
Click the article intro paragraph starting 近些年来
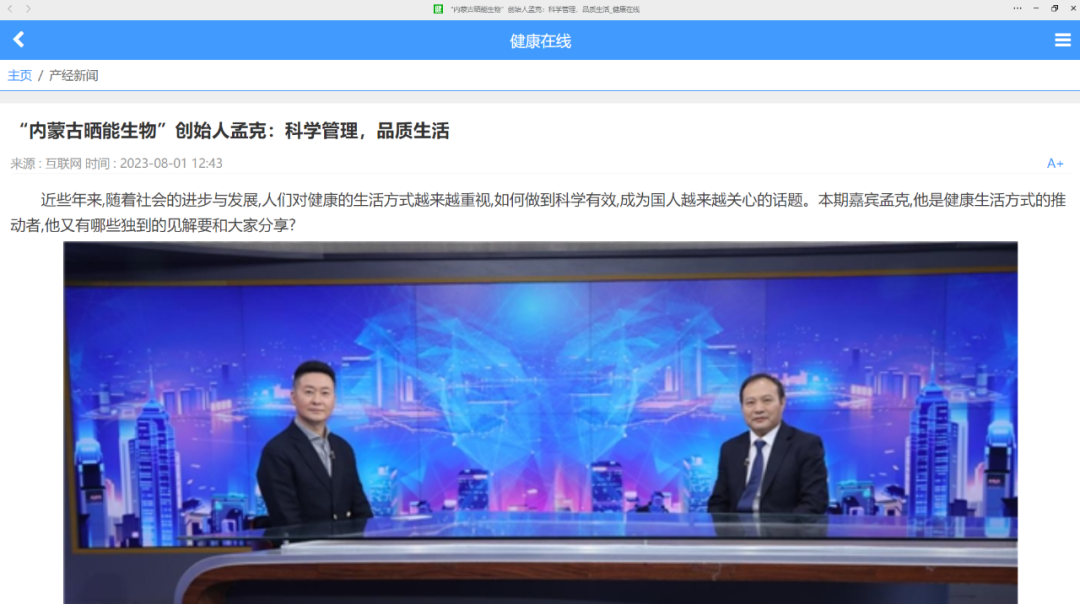tap(538, 212)
